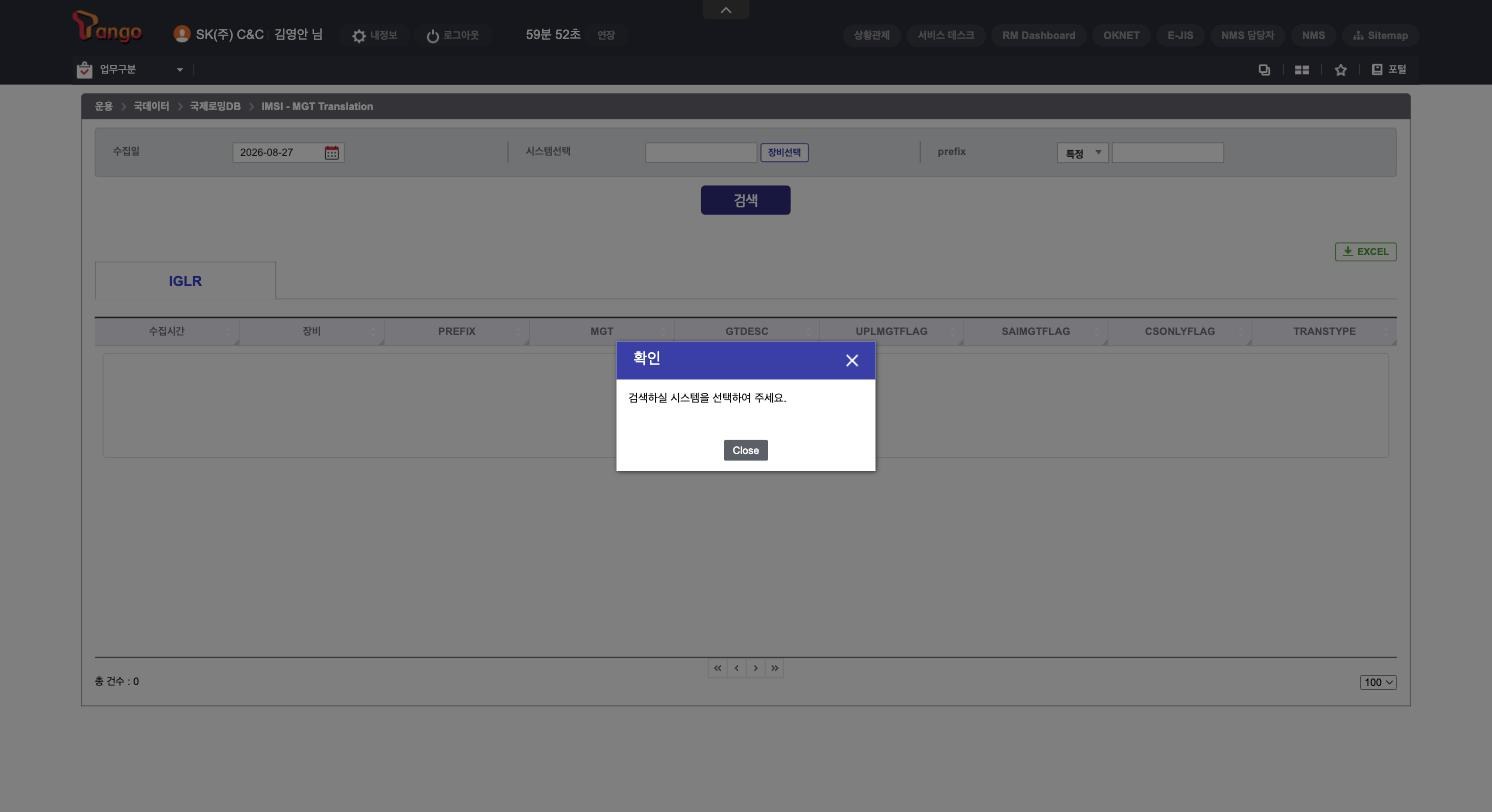Download results with EXCEL button
The height and width of the screenshot is (812, 1492).
1366,252
